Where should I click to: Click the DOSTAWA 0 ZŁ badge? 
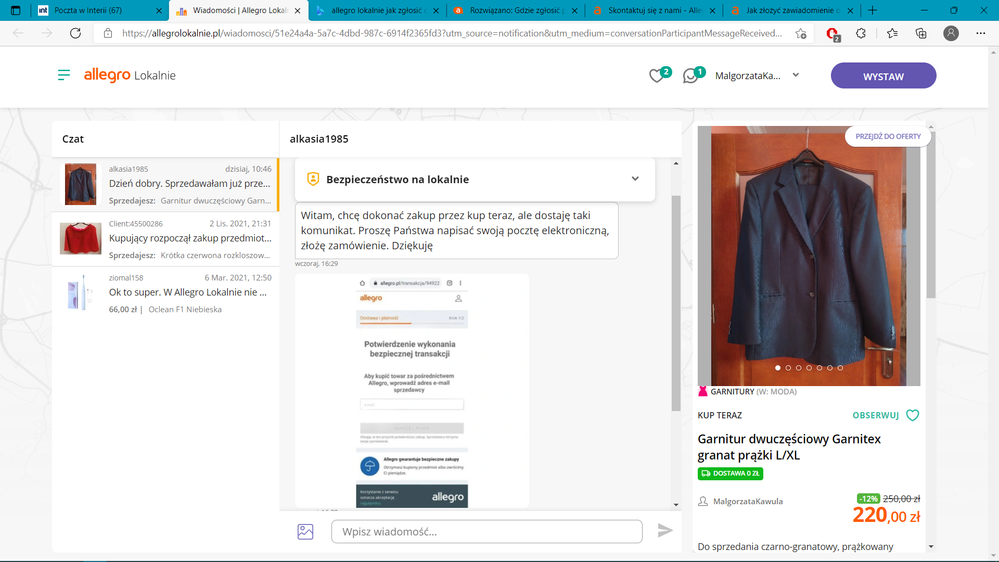[730, 473]
